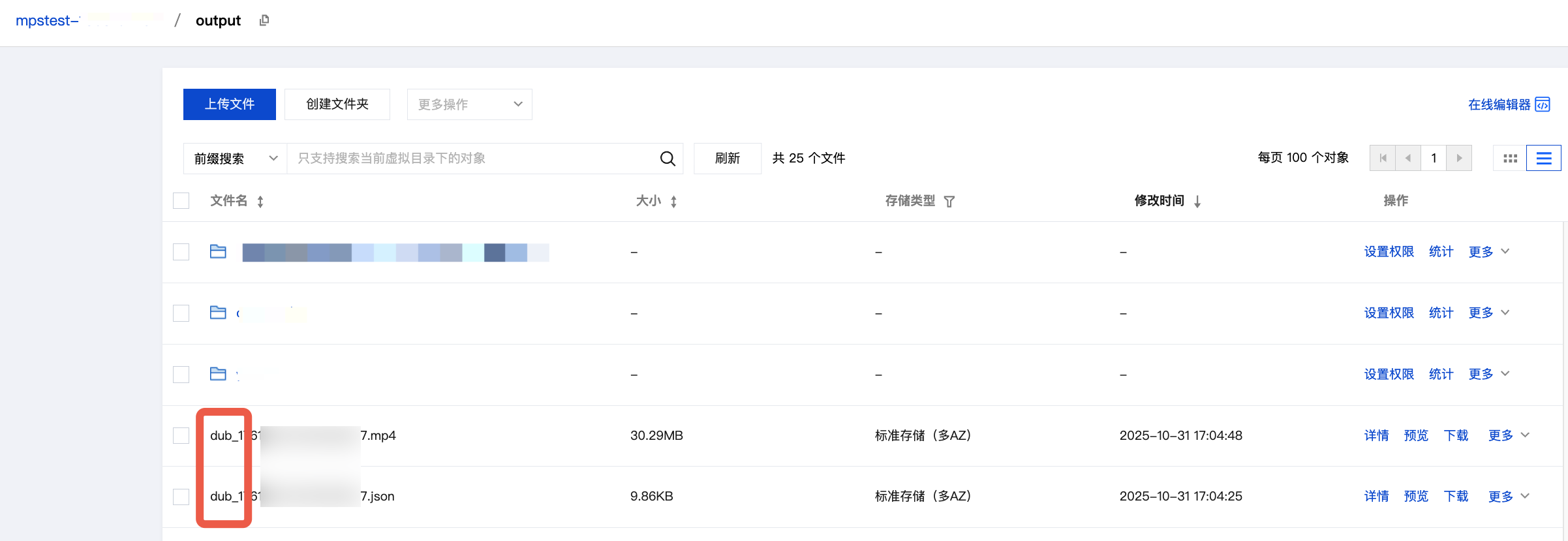Sort by modified time (修改时间)

click(1197, 202)
